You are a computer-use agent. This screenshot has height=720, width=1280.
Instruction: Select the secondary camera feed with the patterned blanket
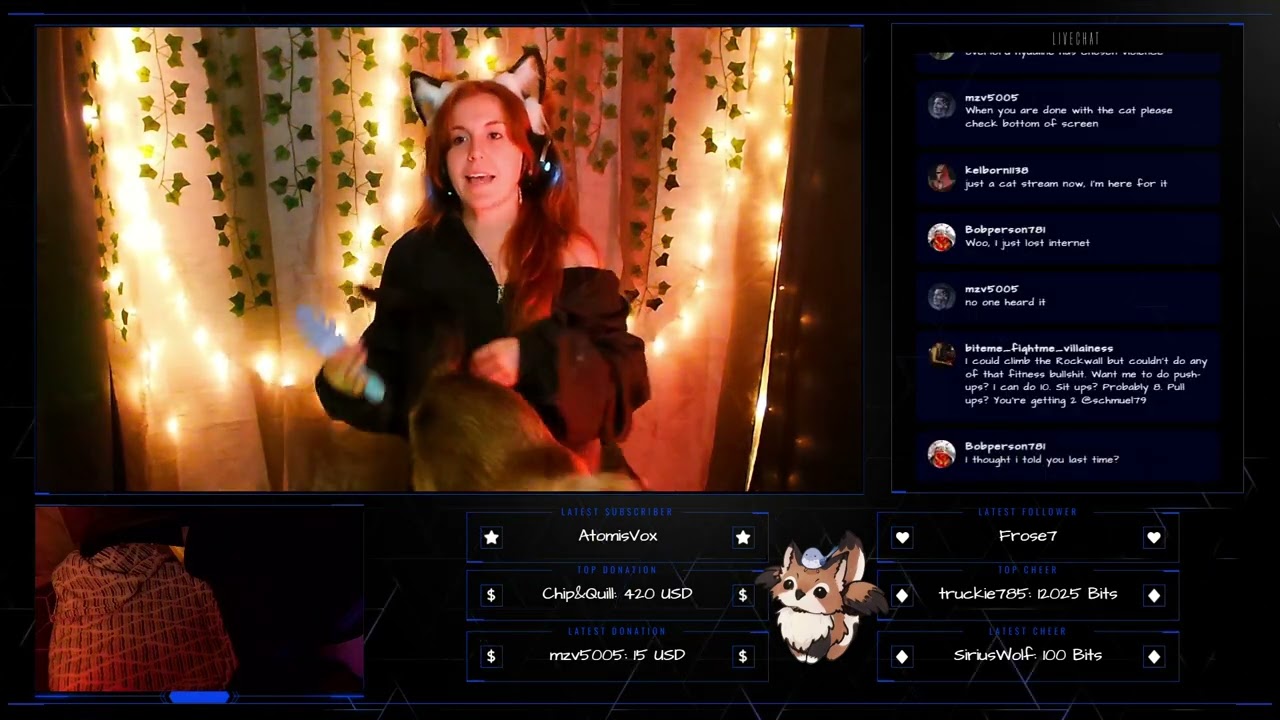click(199, 599)
